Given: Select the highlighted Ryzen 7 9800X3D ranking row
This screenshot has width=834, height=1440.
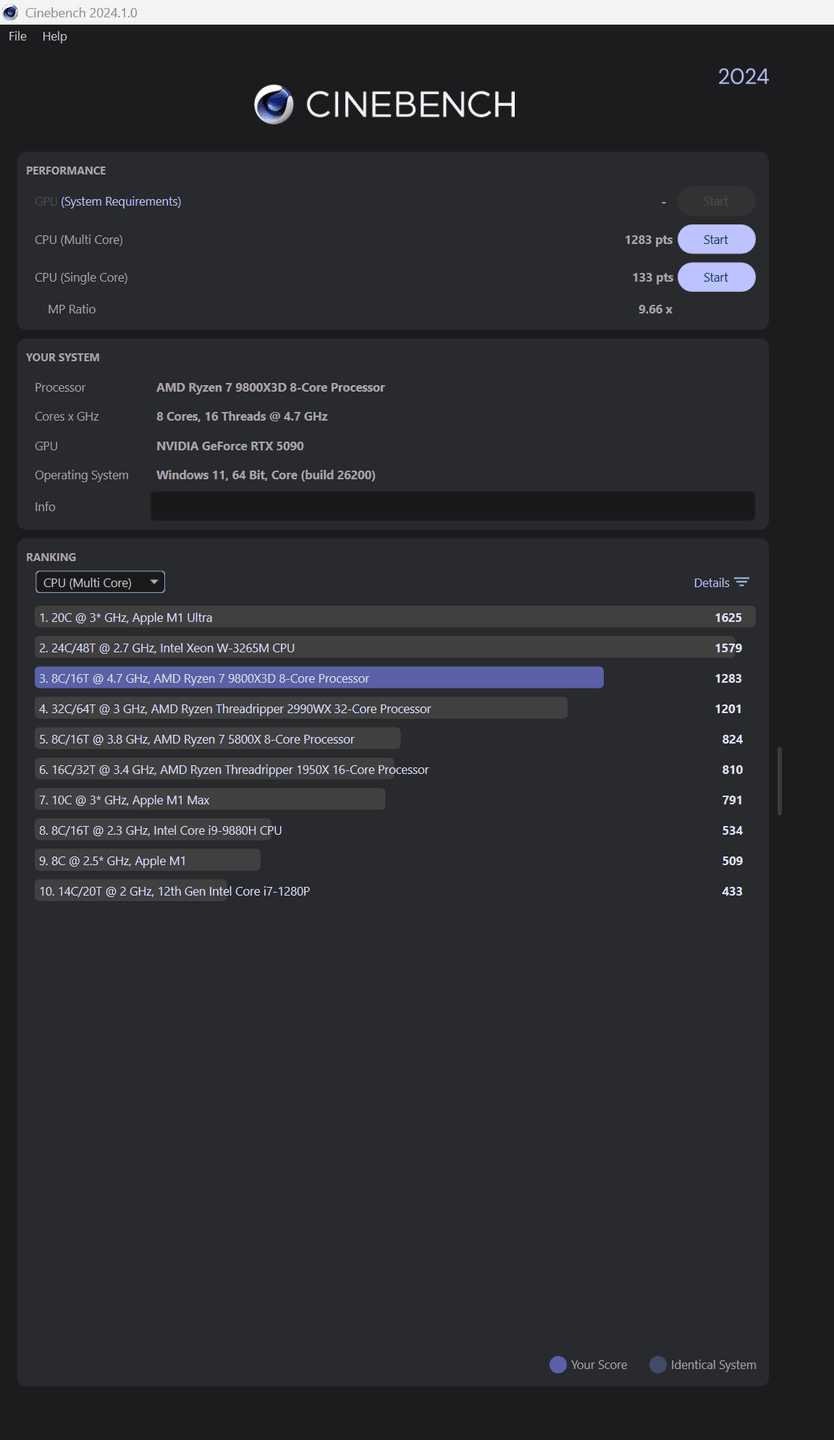Looking at the screenshot, I should (395, 678).
